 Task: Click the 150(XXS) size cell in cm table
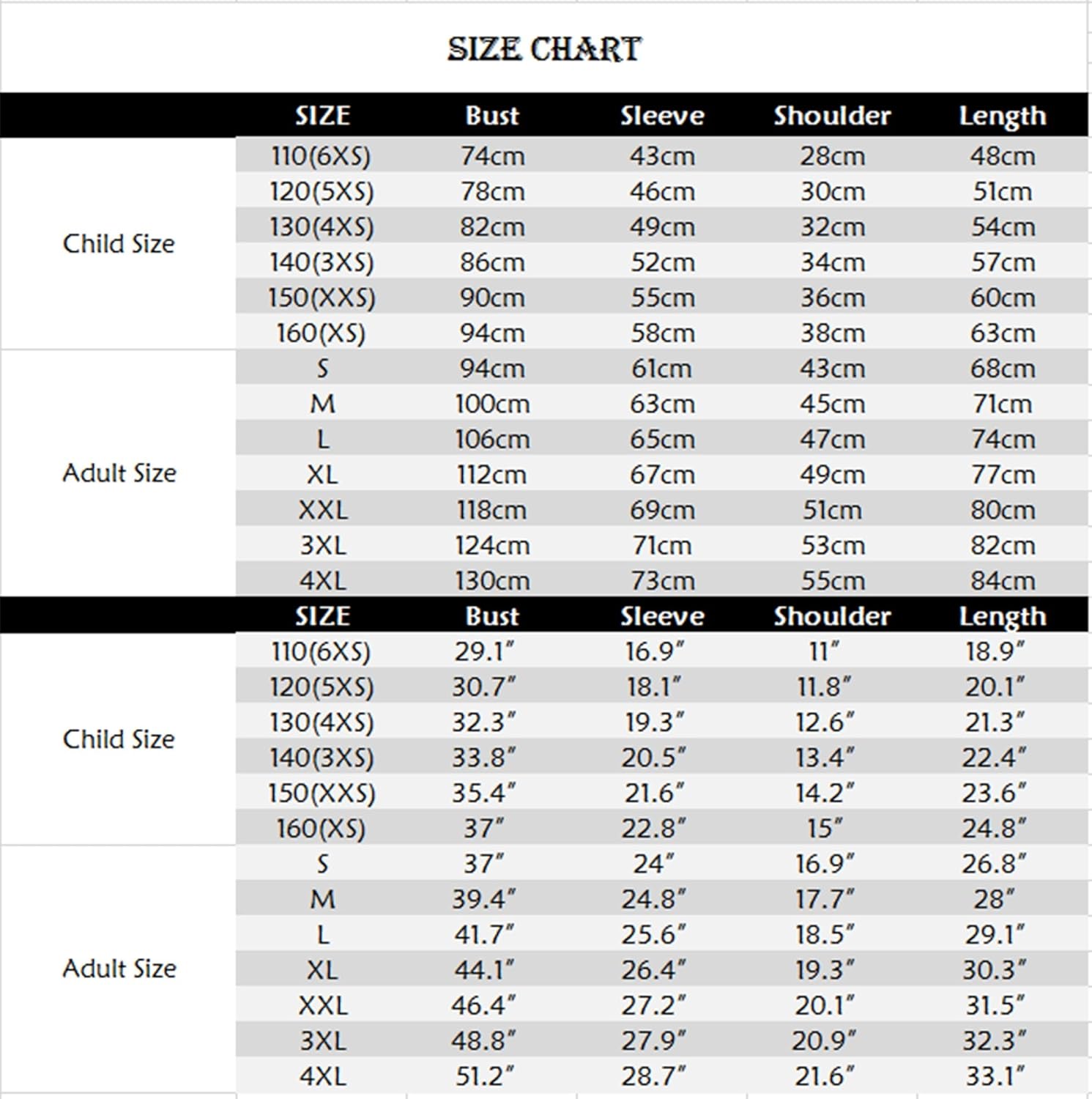pyautogui.click(x=322, y=297)
